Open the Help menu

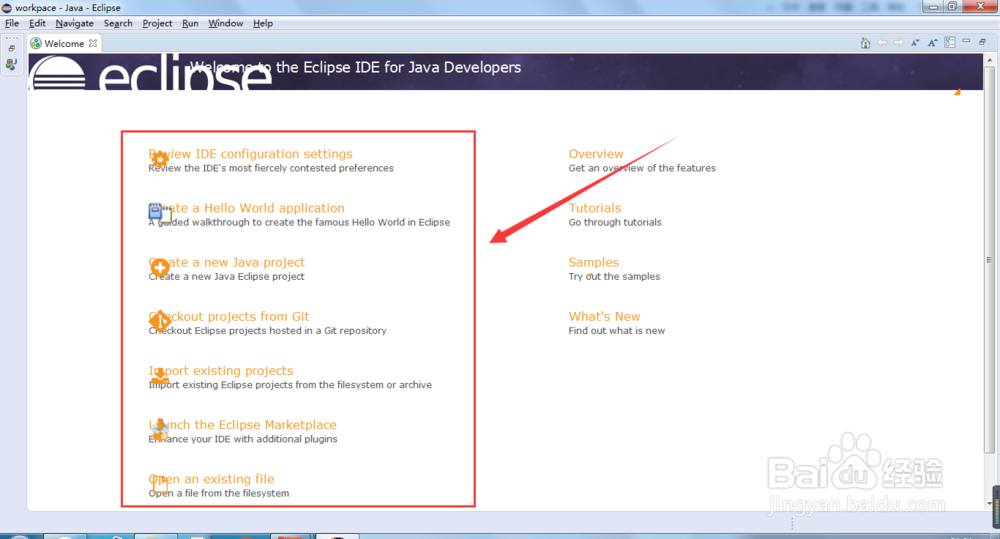(263, 24)
